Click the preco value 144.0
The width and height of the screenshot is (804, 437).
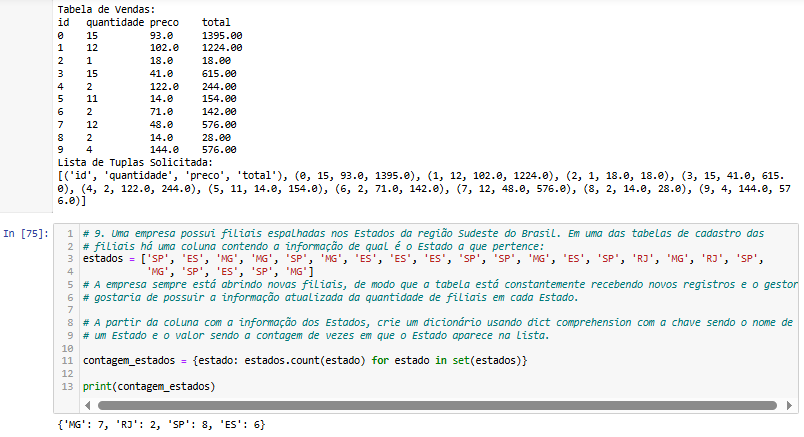[164, 150]
